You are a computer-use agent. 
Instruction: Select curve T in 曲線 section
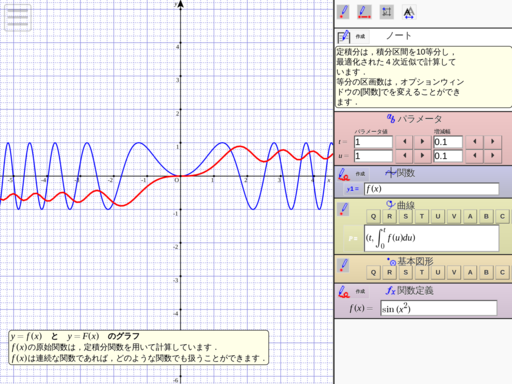coord(422,216)
